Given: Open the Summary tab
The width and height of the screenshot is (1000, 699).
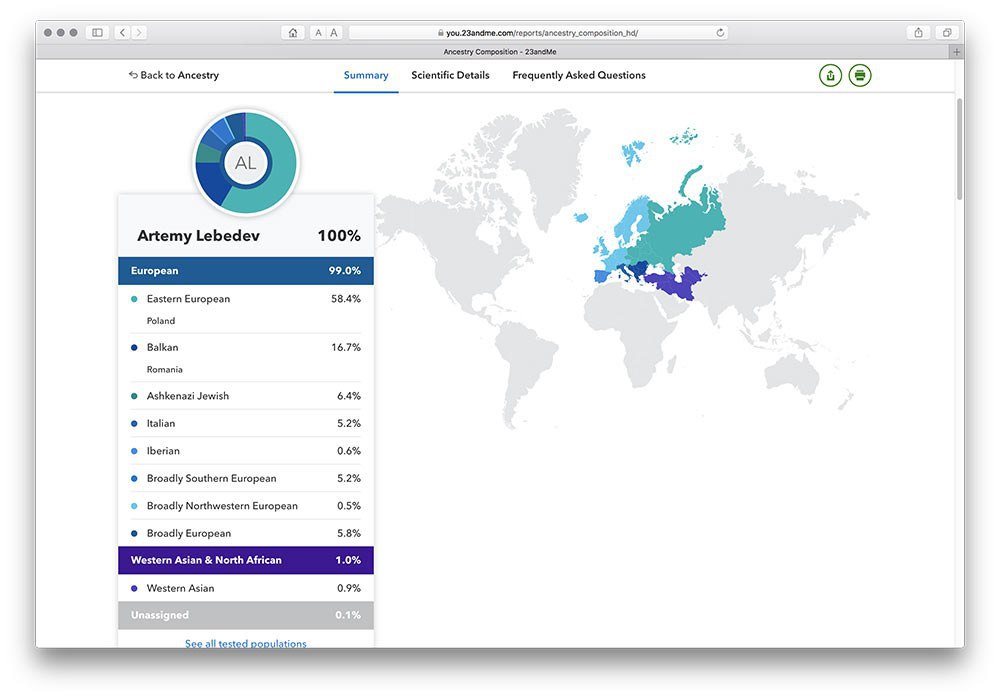Looking at the screenshot, I should [366, 75].
